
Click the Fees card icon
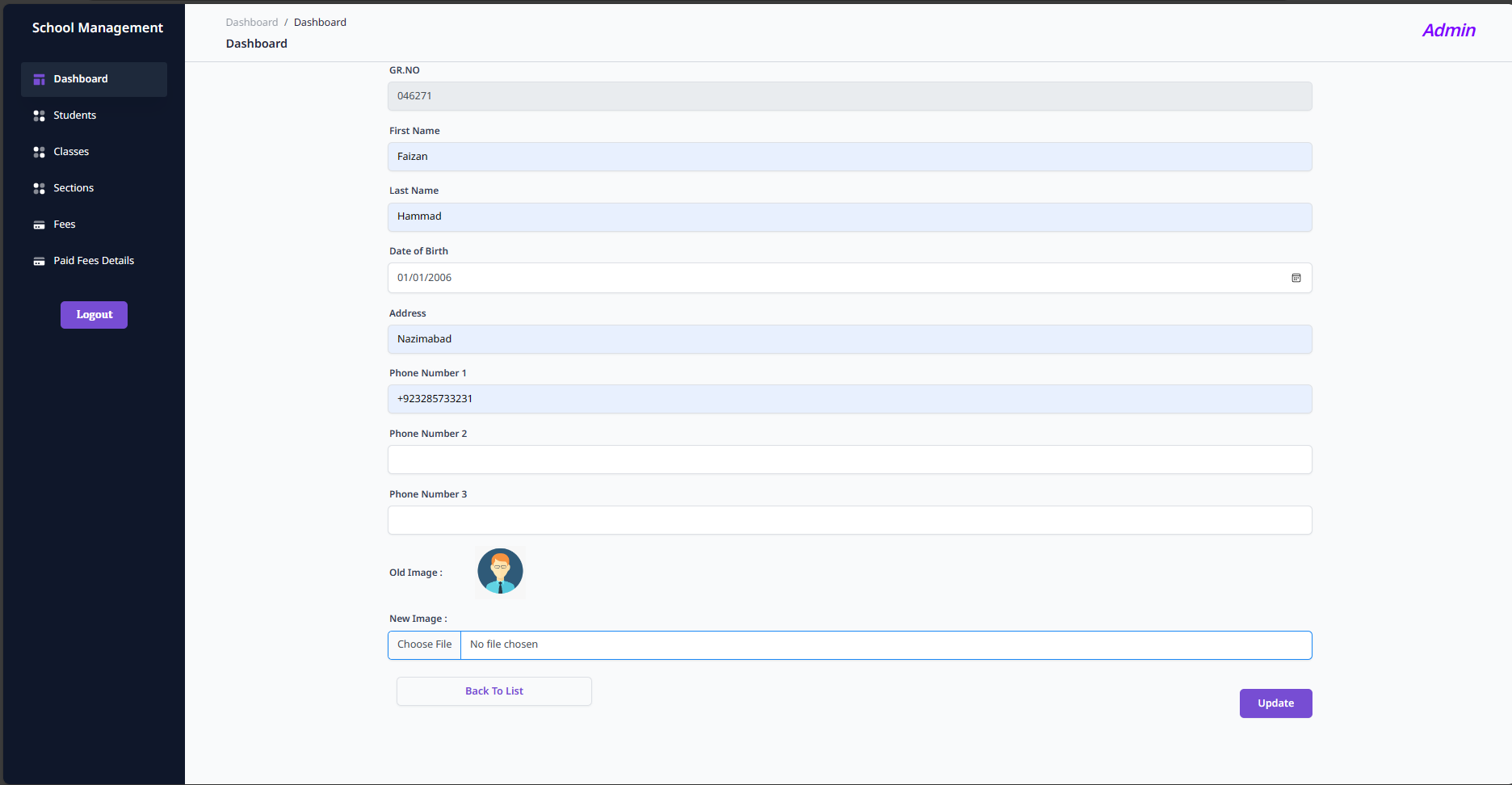pos(39,225)
